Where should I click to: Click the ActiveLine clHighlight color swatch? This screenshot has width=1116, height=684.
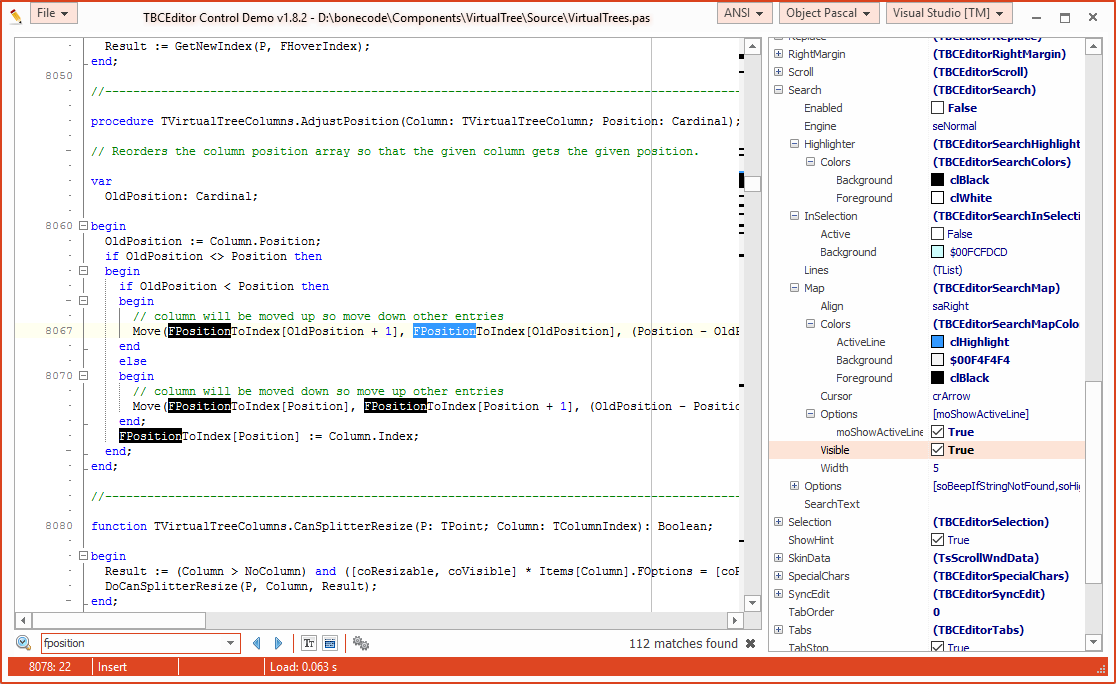tap(937, 342)
